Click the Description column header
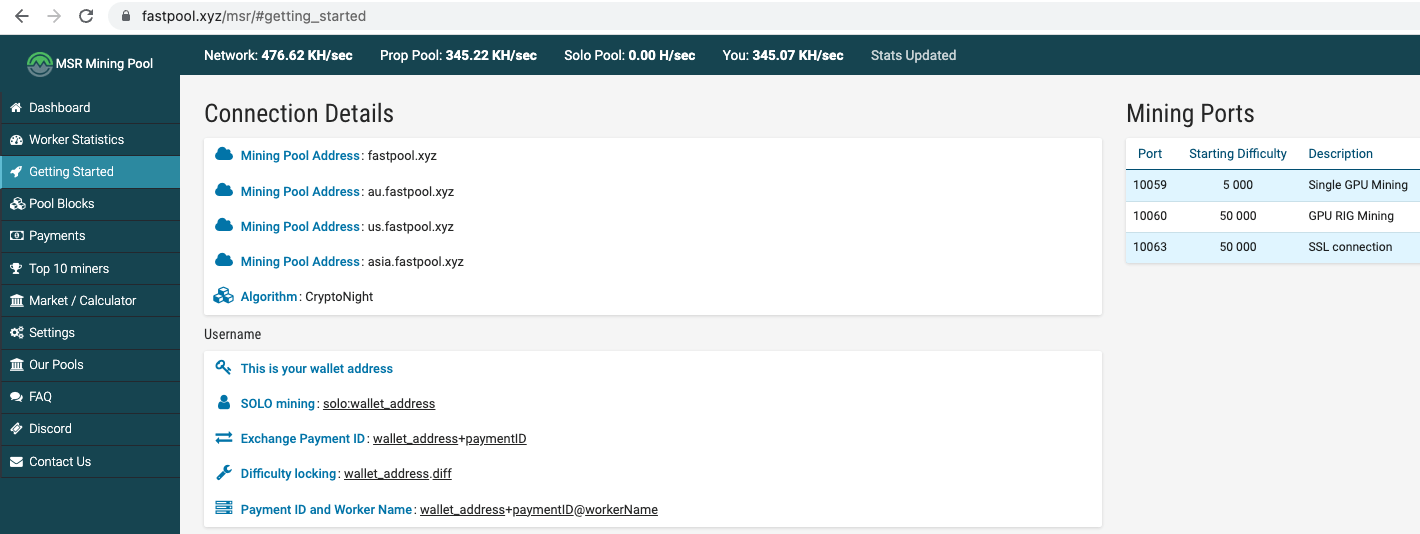 tap(1340, 154)
